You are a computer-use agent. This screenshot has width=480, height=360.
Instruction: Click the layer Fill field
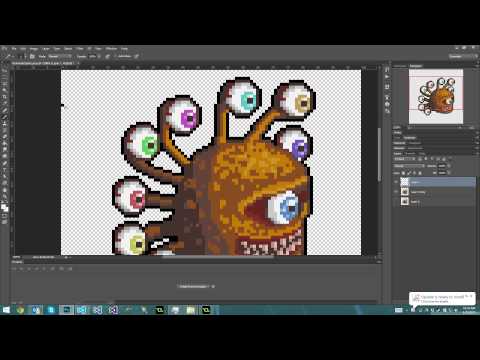[x=442, y=173]
